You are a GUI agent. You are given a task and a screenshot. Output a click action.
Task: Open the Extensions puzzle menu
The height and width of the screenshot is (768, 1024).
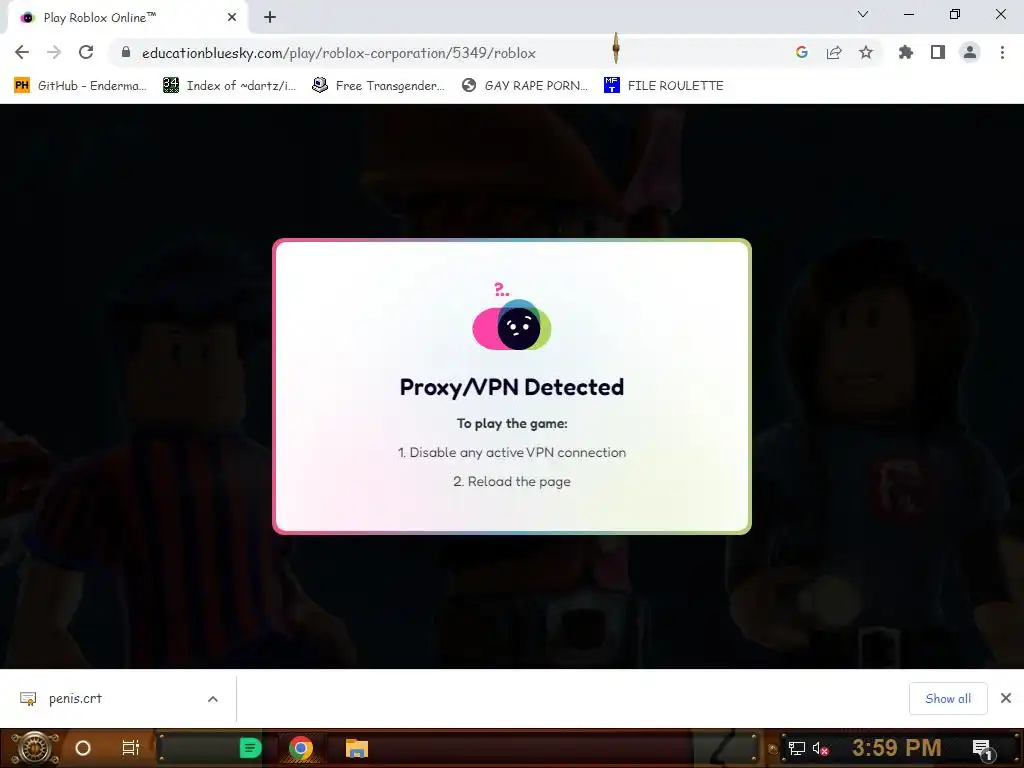(x=905, y=52)
